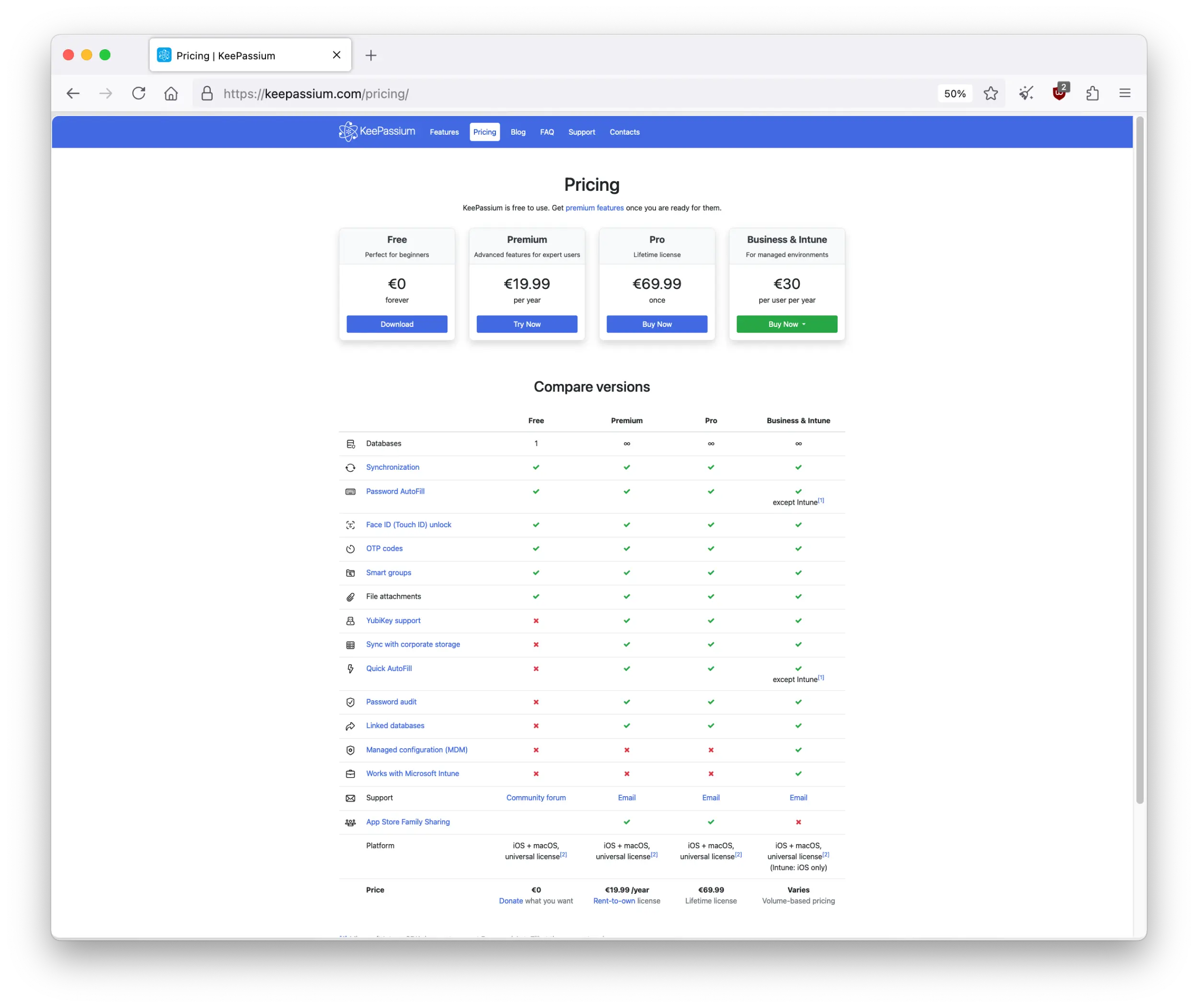1198x1008 pixels.
Task: Open the premium features link
Action: click(595, 208)
